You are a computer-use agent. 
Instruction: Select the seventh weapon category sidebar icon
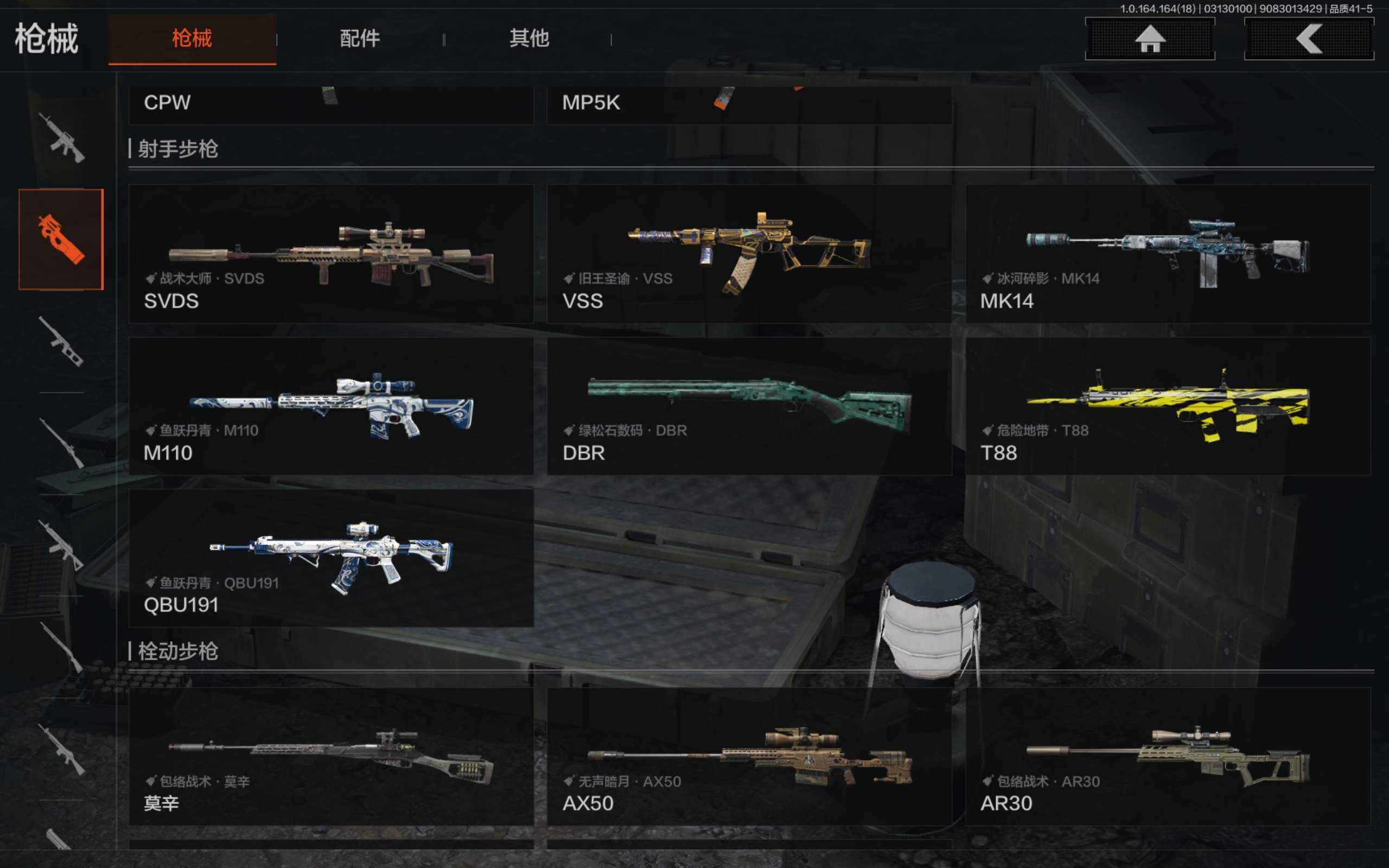tap(61, 749)
